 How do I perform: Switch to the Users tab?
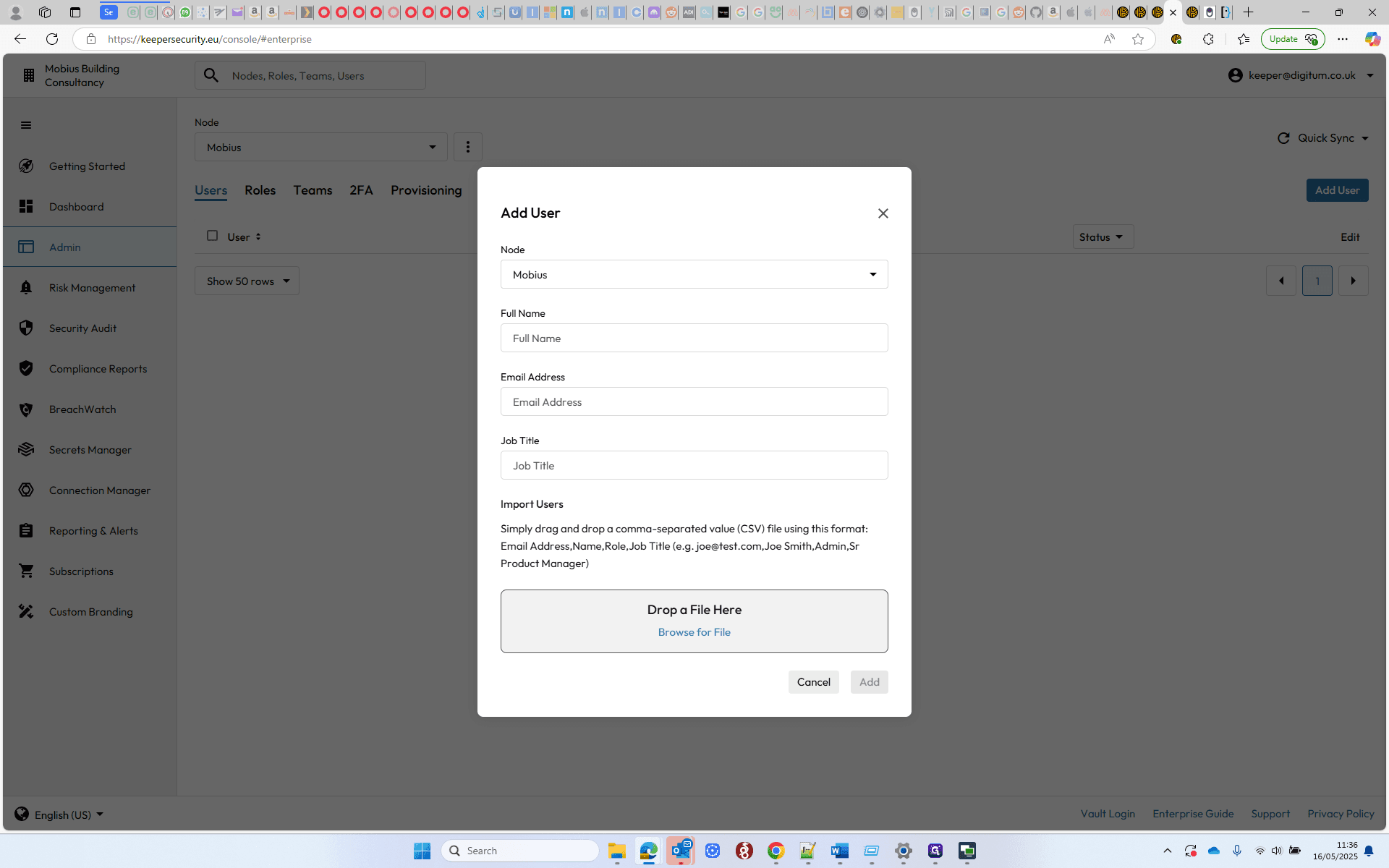(211, 190)
